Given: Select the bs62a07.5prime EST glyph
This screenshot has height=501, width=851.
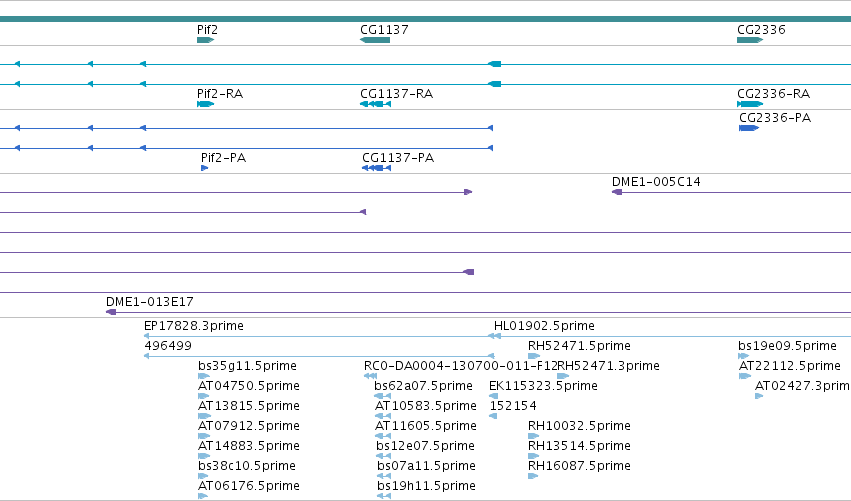Looking at the screenshot, I should [x=383, y=396].
